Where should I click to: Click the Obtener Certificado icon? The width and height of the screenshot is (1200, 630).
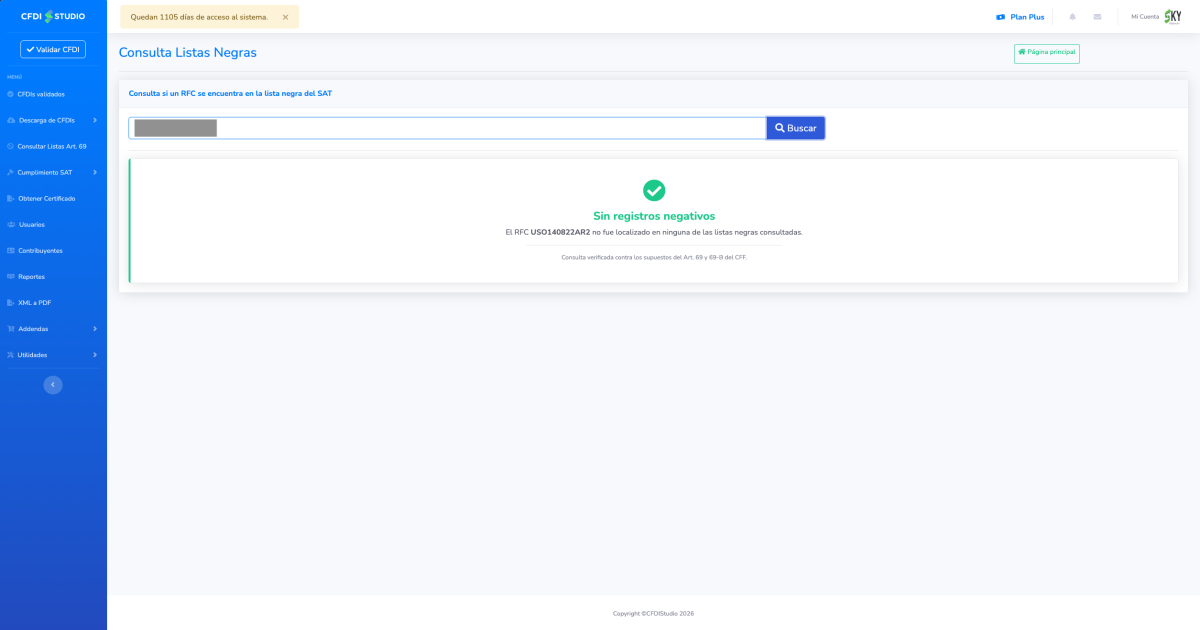pos(10,198)
